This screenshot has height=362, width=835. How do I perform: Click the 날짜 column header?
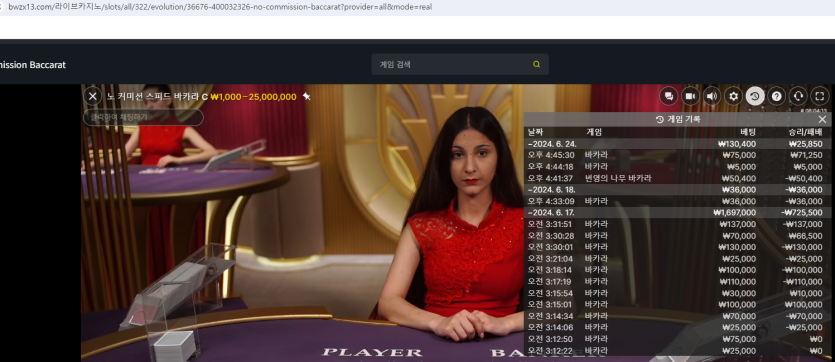coord(535,132)
